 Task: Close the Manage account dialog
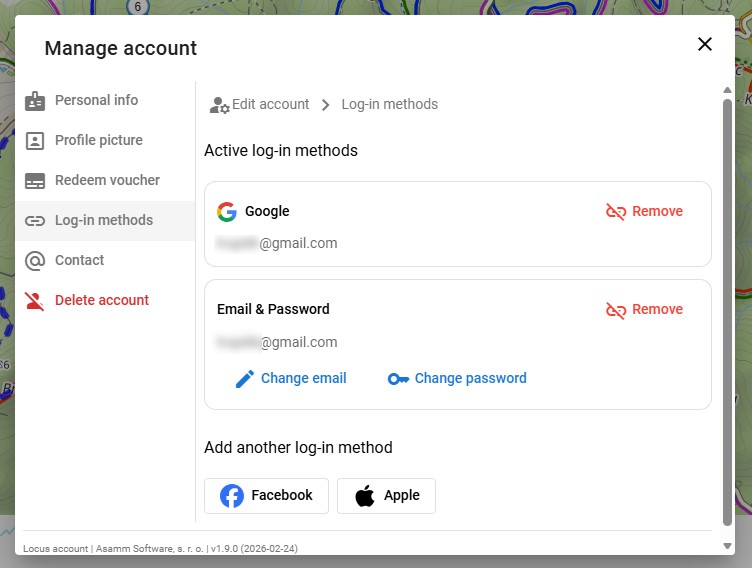click(x=705, y=44)
